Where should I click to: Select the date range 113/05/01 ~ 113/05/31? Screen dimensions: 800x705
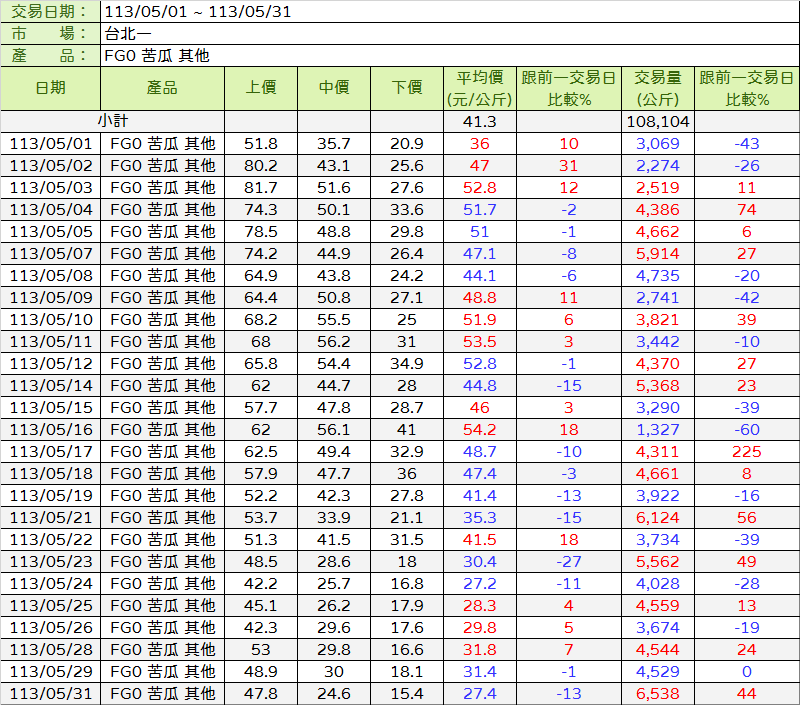coord(199,12)
